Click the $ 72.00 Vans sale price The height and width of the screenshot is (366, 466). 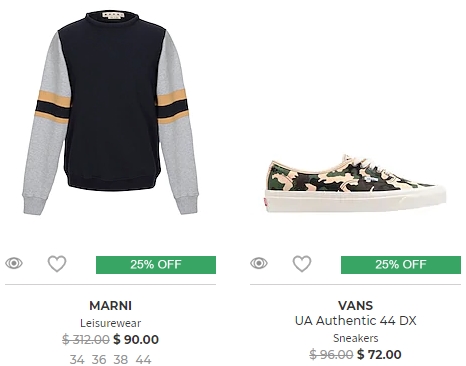[379, 354]
